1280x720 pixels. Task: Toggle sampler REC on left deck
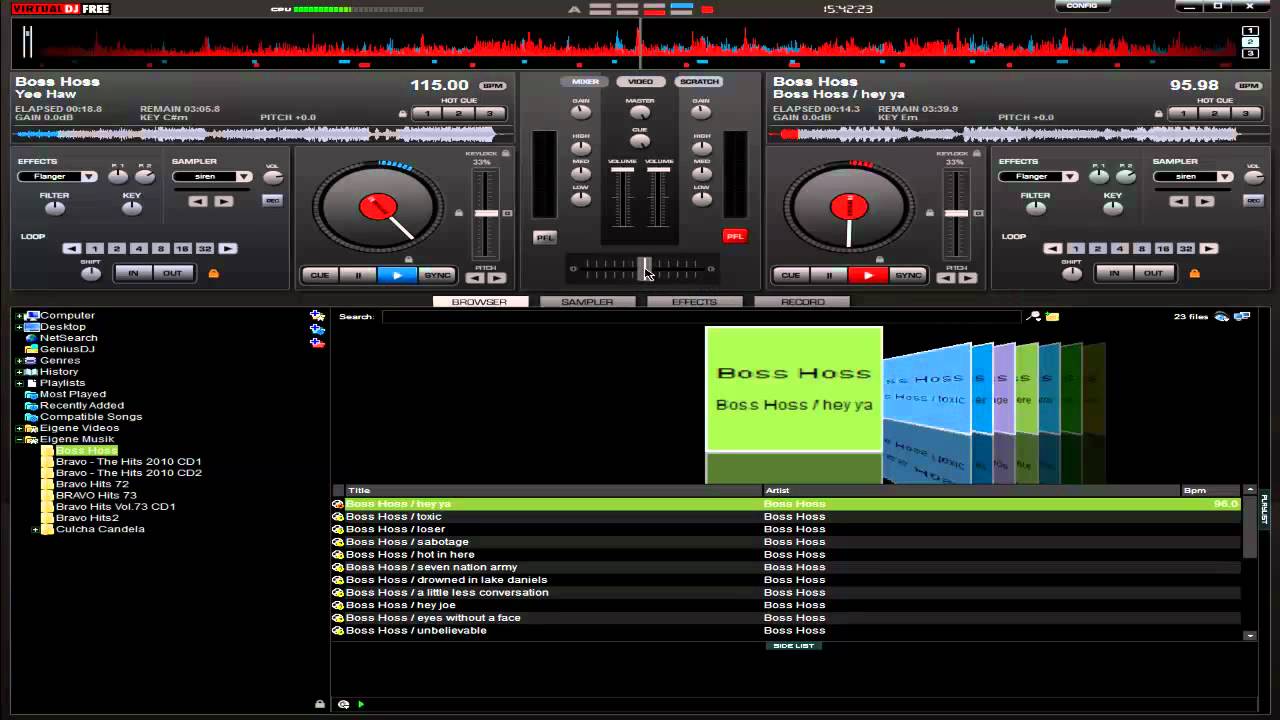272,200
